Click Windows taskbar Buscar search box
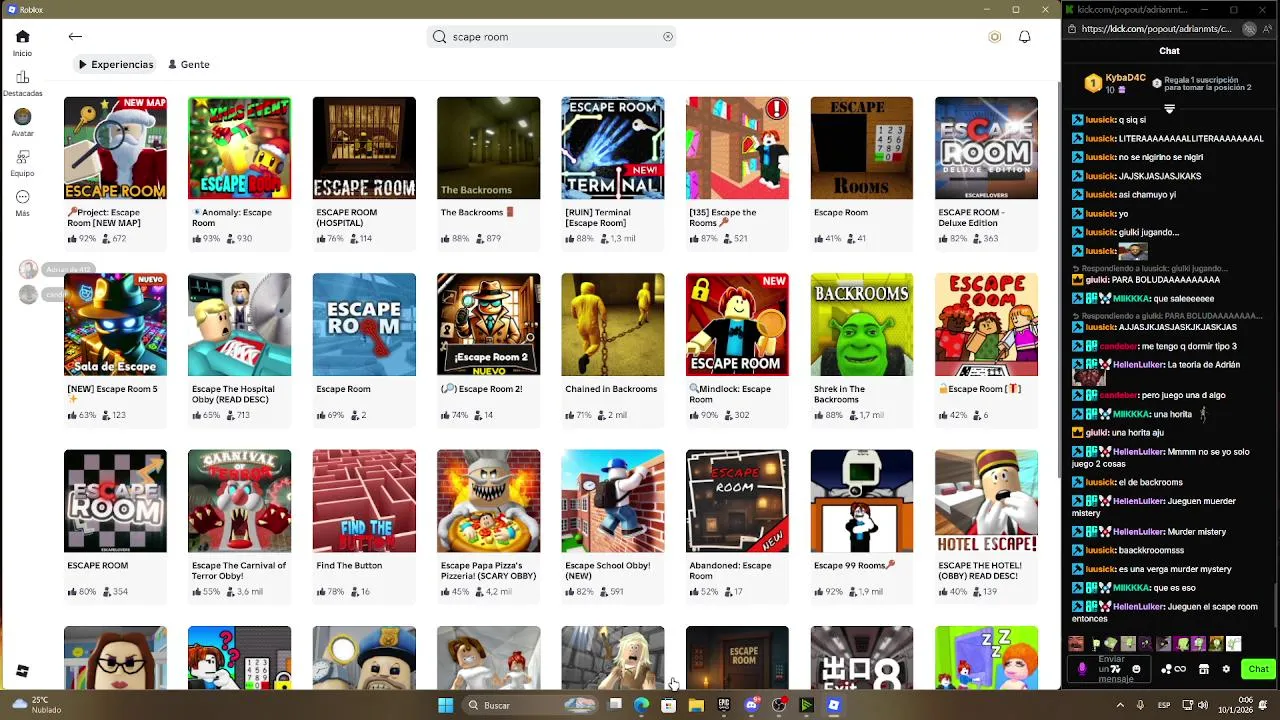Image resolution: width=1280 pixels, height=720 pixels. click(x=528, y=705)
